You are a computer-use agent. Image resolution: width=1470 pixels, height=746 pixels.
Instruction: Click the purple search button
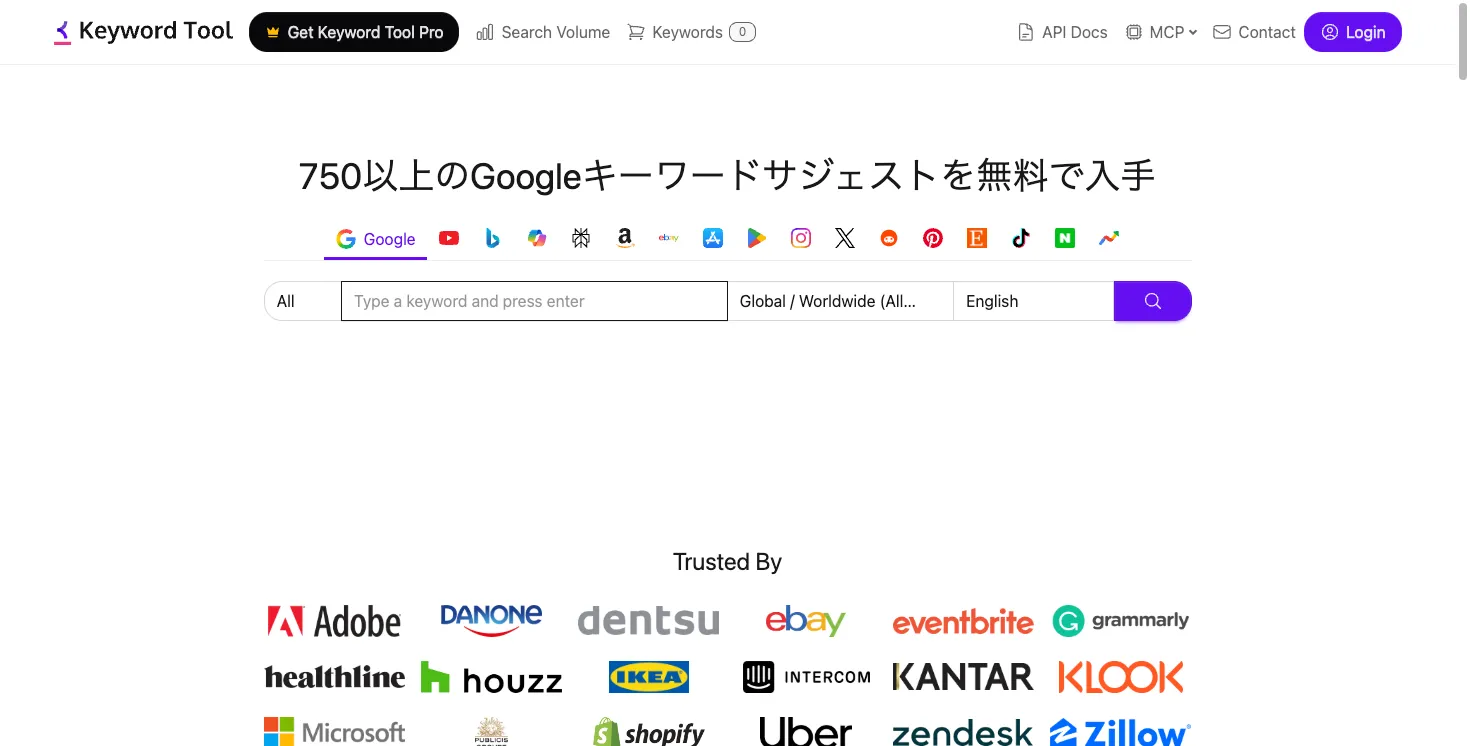(x=1153, y=301)
